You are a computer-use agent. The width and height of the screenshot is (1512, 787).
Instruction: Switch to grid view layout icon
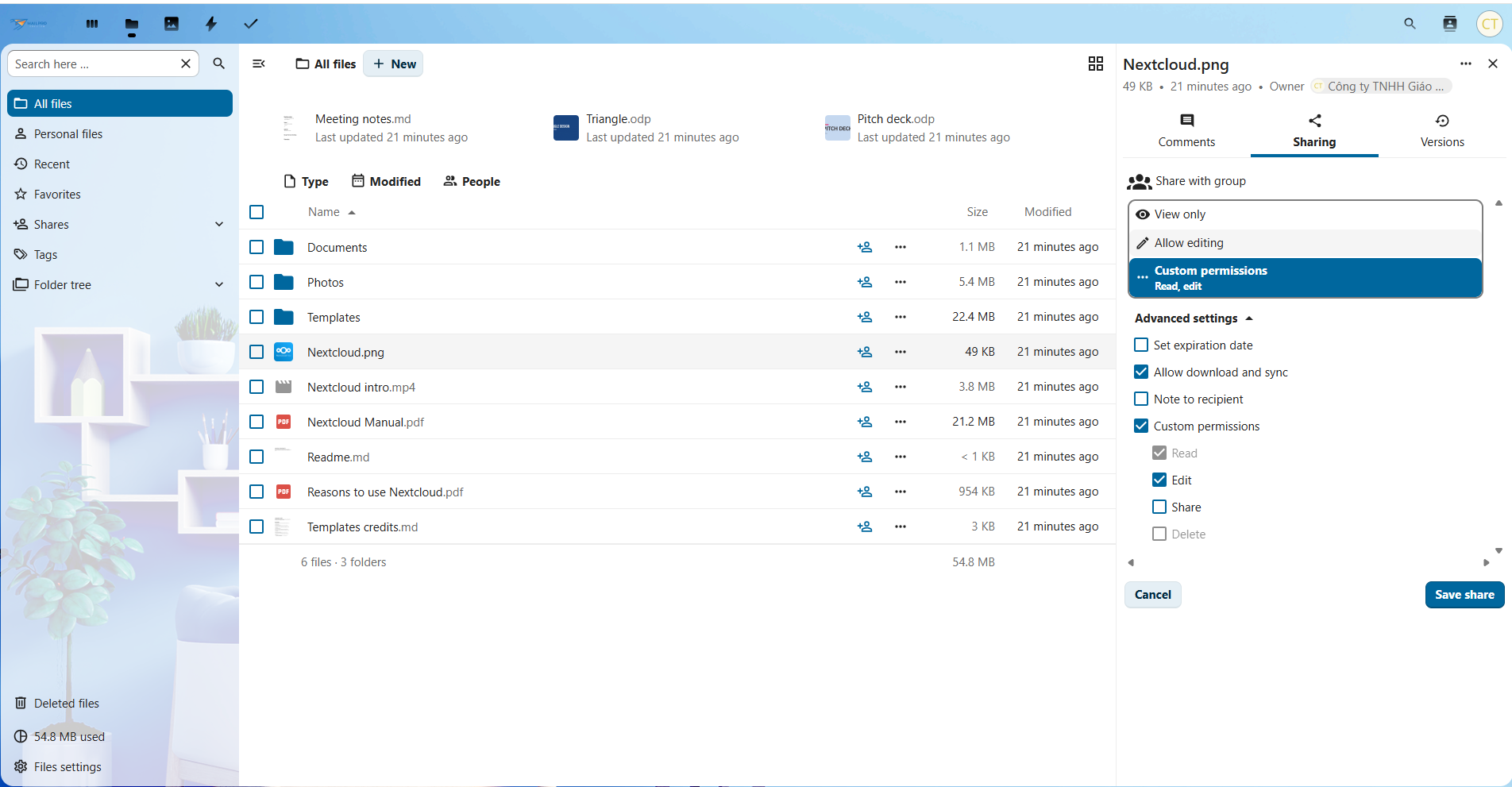point(1096,64)
